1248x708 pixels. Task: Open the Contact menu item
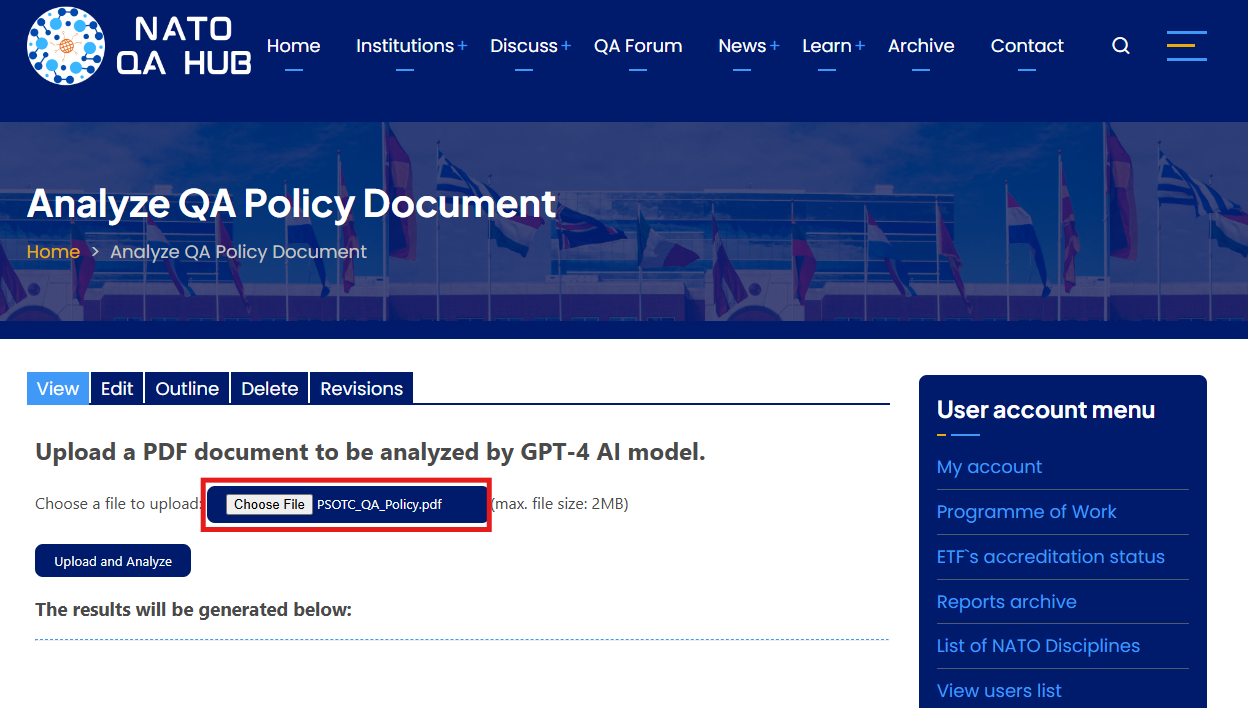coord(1027,46)
